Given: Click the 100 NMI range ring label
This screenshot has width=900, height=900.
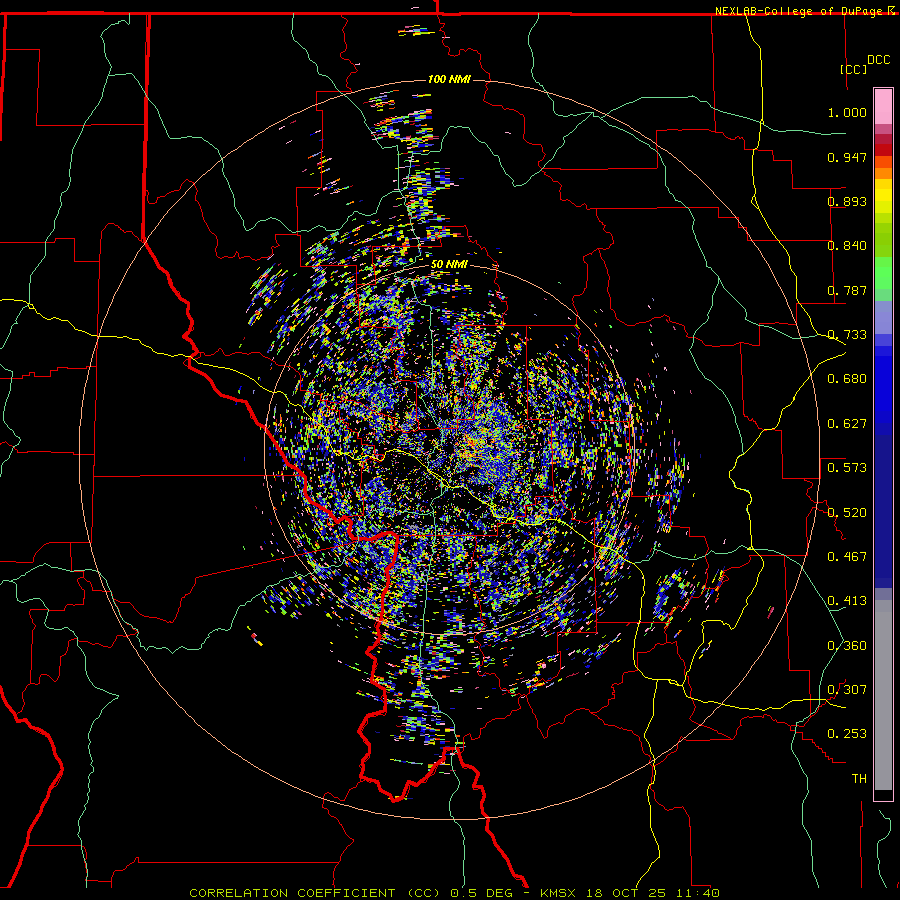Looking at the screenshot, I should 449,79.
